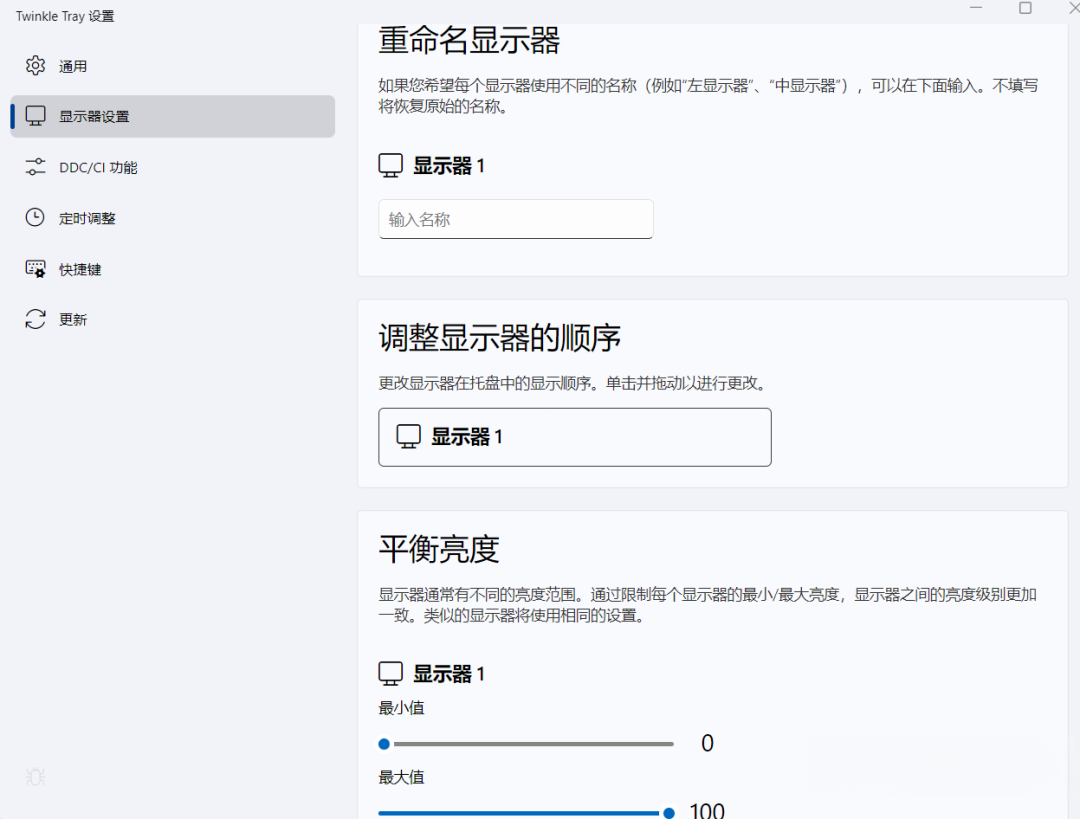This screenshot has width=1080, height=819.
Task: Click the 平衡亮度 heading
Action: (x=439, y=549)
